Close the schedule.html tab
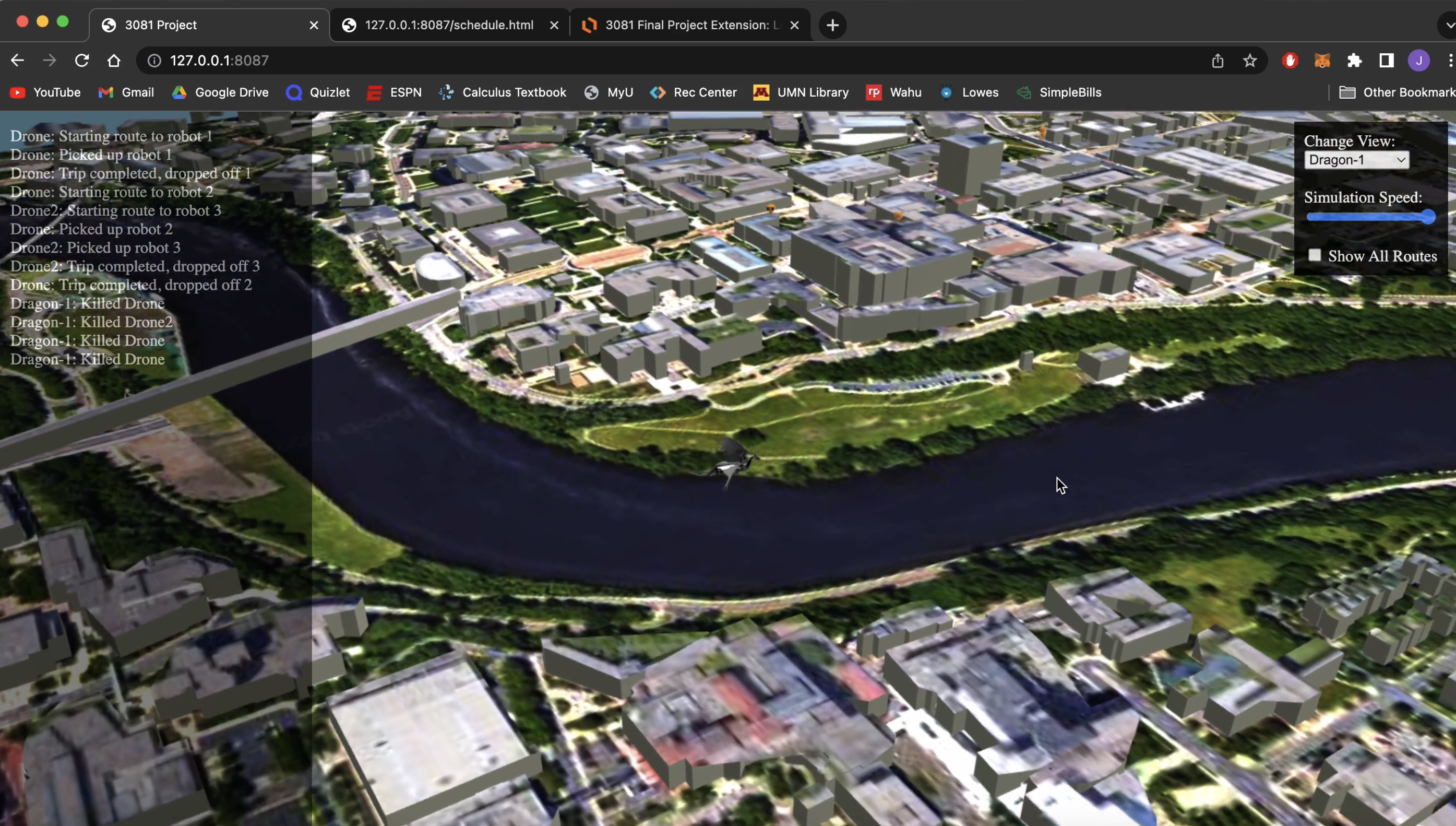Viewport: 1456px width, 826px height. coord(554,25)
